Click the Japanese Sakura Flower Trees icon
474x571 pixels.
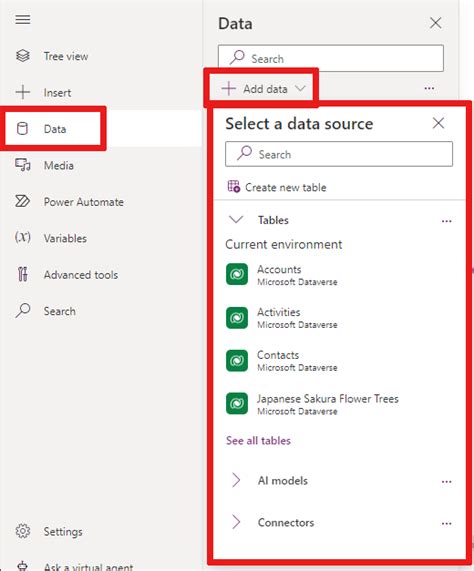pos(237,403)
